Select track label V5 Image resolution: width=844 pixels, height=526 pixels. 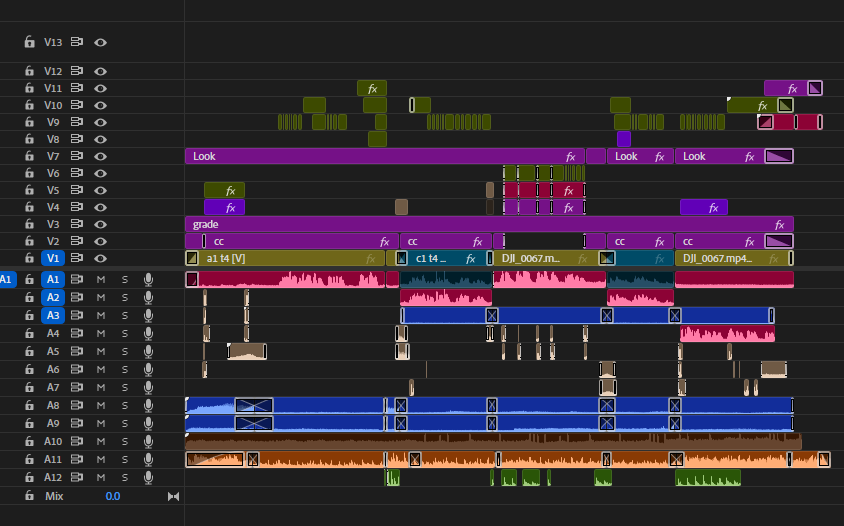53,190
